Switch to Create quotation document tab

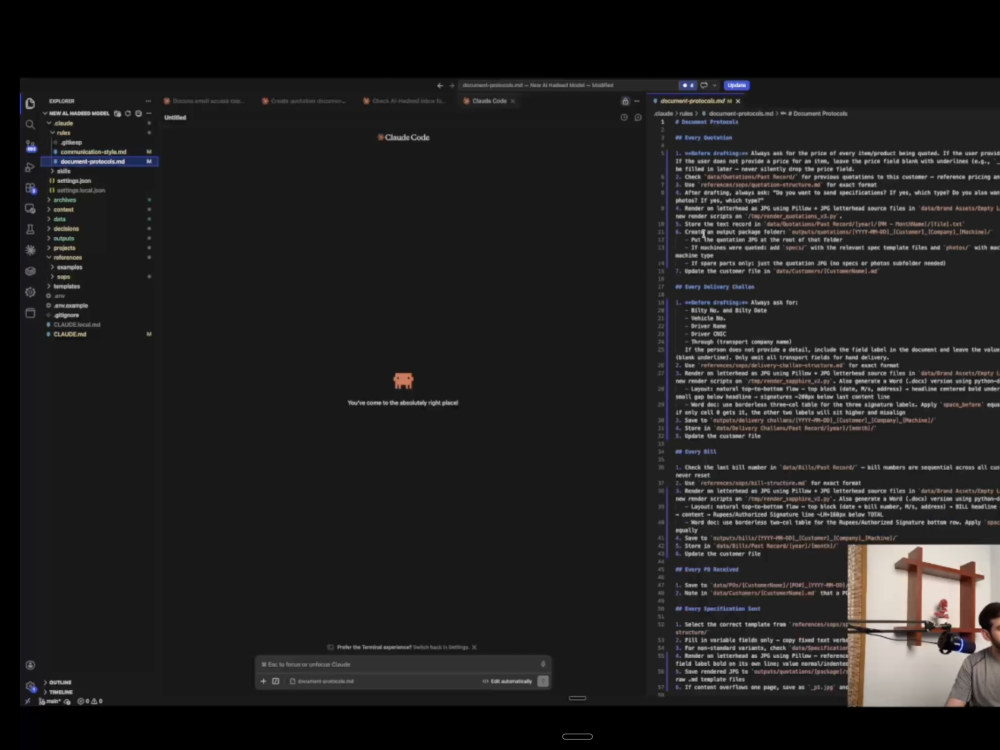coord(307,101)
